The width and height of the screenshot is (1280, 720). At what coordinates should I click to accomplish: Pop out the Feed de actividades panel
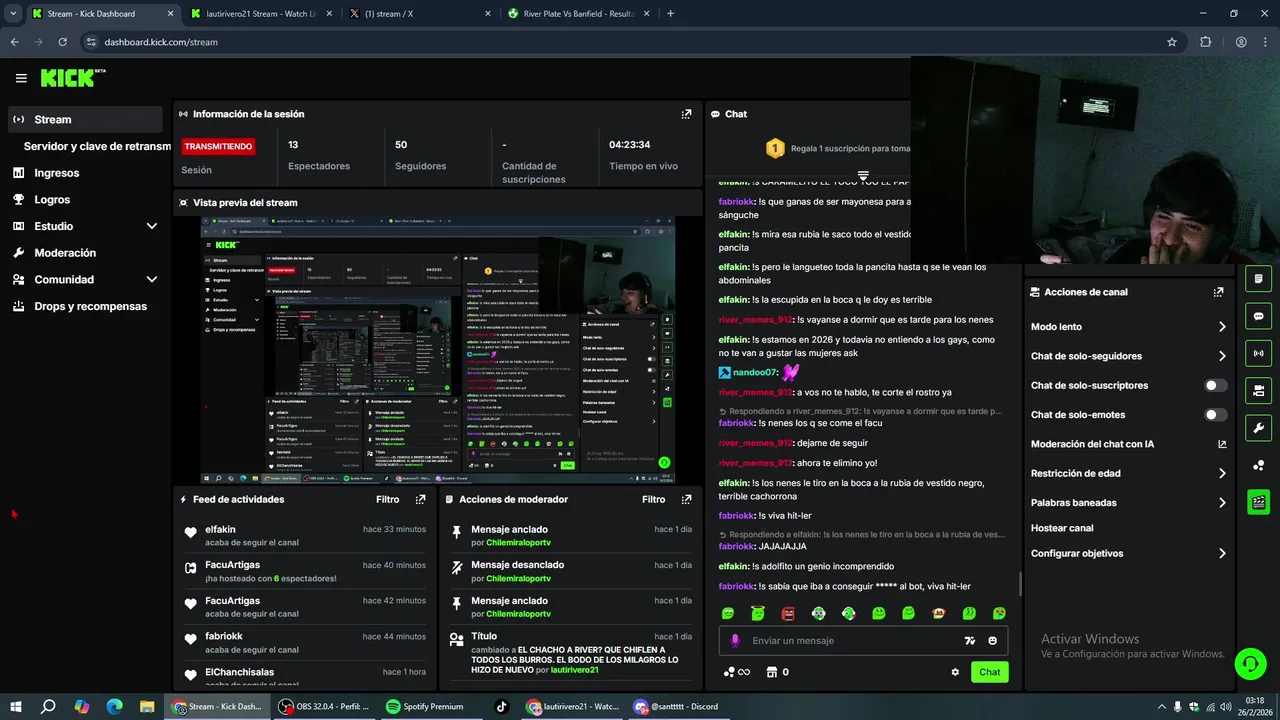[x=420, y=499]
